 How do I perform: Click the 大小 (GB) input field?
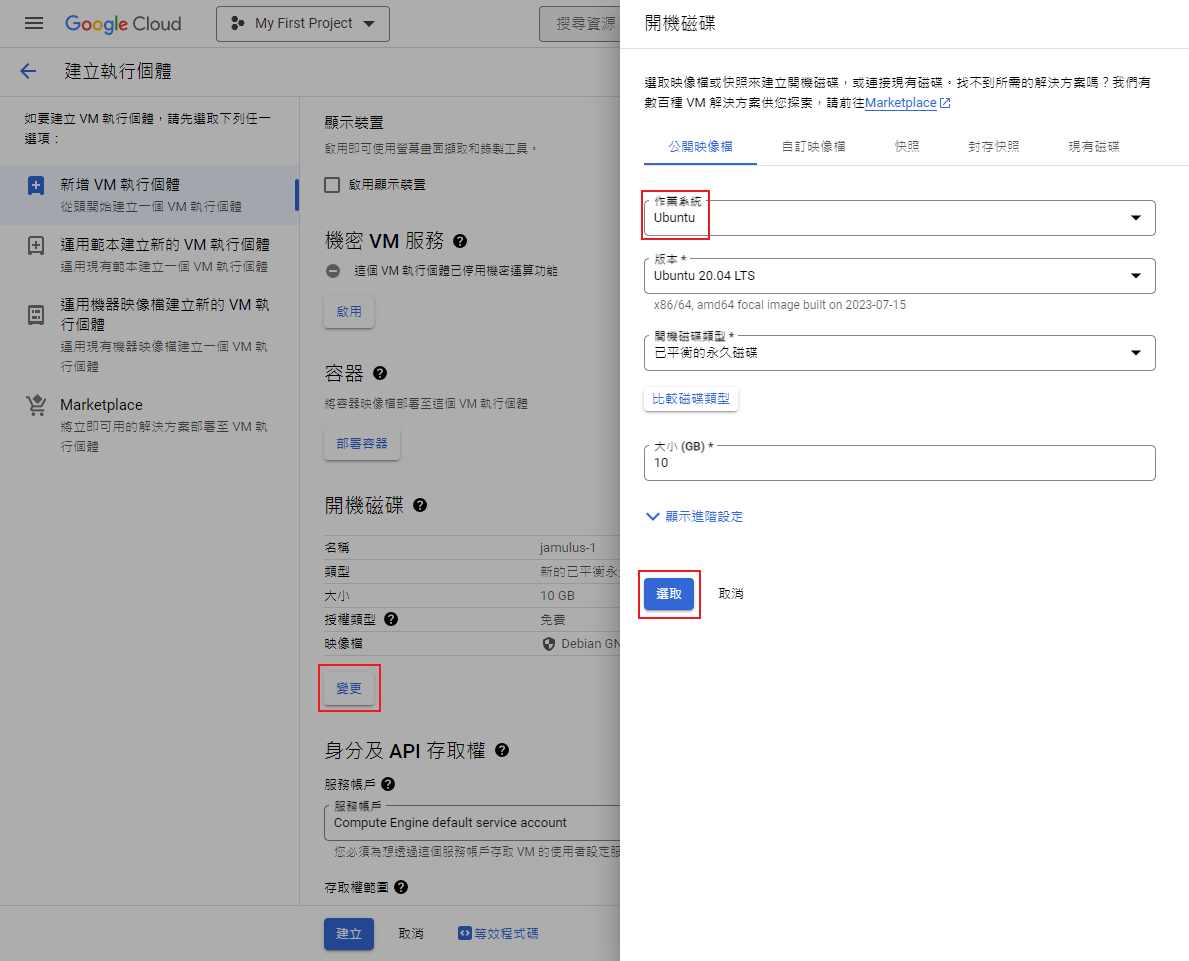(899, 462)
